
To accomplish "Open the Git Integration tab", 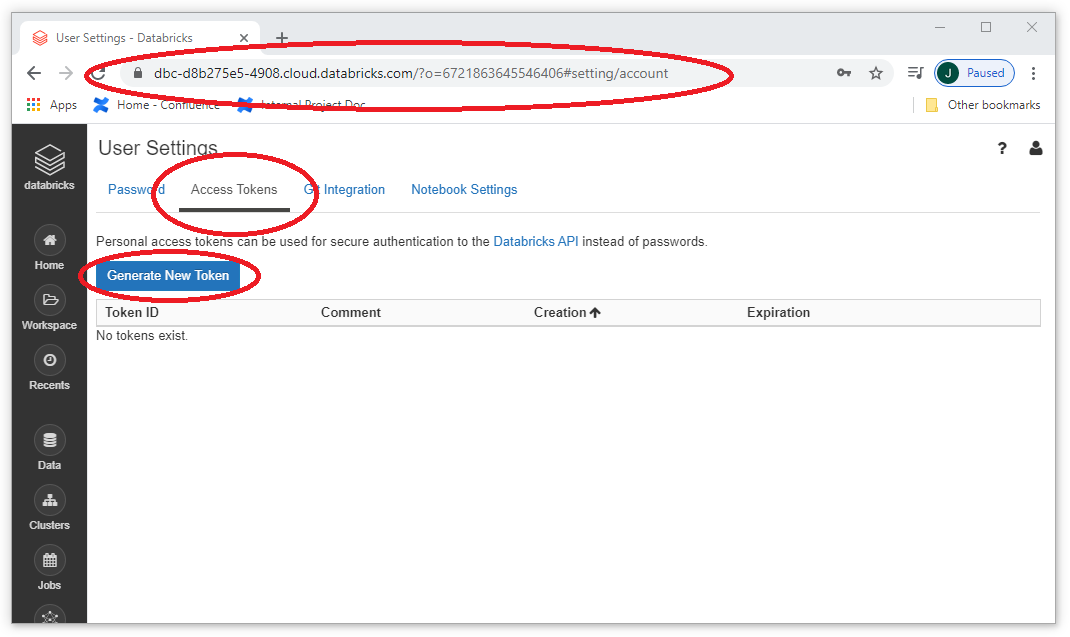I will click(x=345, y=190).
